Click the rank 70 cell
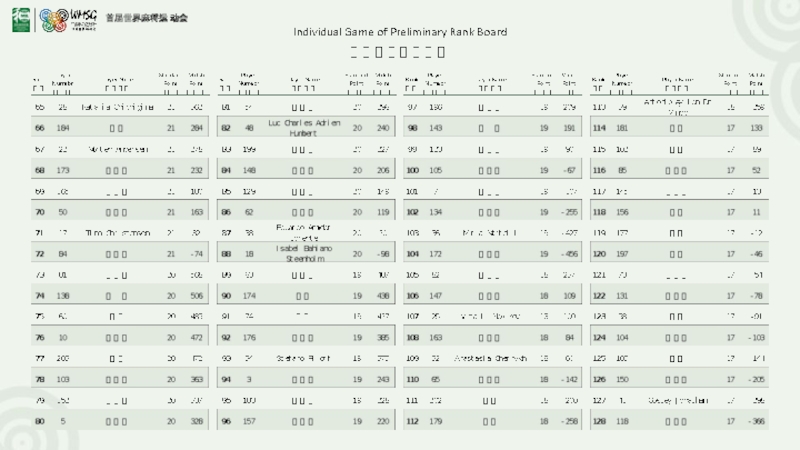Screen dimensions: 800x450 [x=39, y=212]
